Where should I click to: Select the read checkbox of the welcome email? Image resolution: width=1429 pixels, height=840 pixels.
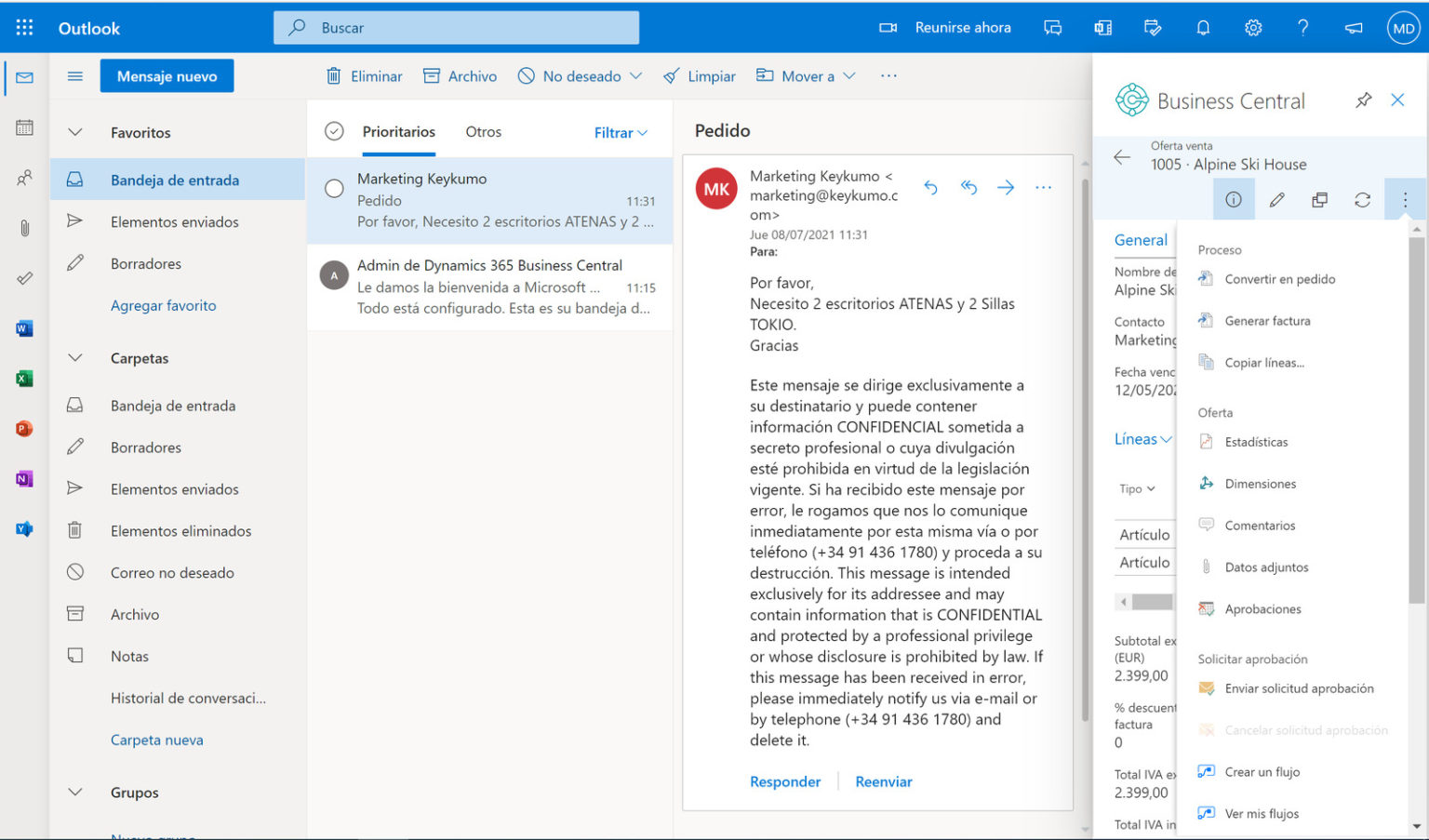pyautogui.click(x=334, y=274)
